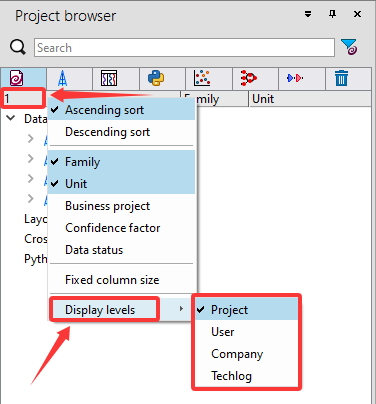
Task: Enable the Business project column
Action: (122, 206)
